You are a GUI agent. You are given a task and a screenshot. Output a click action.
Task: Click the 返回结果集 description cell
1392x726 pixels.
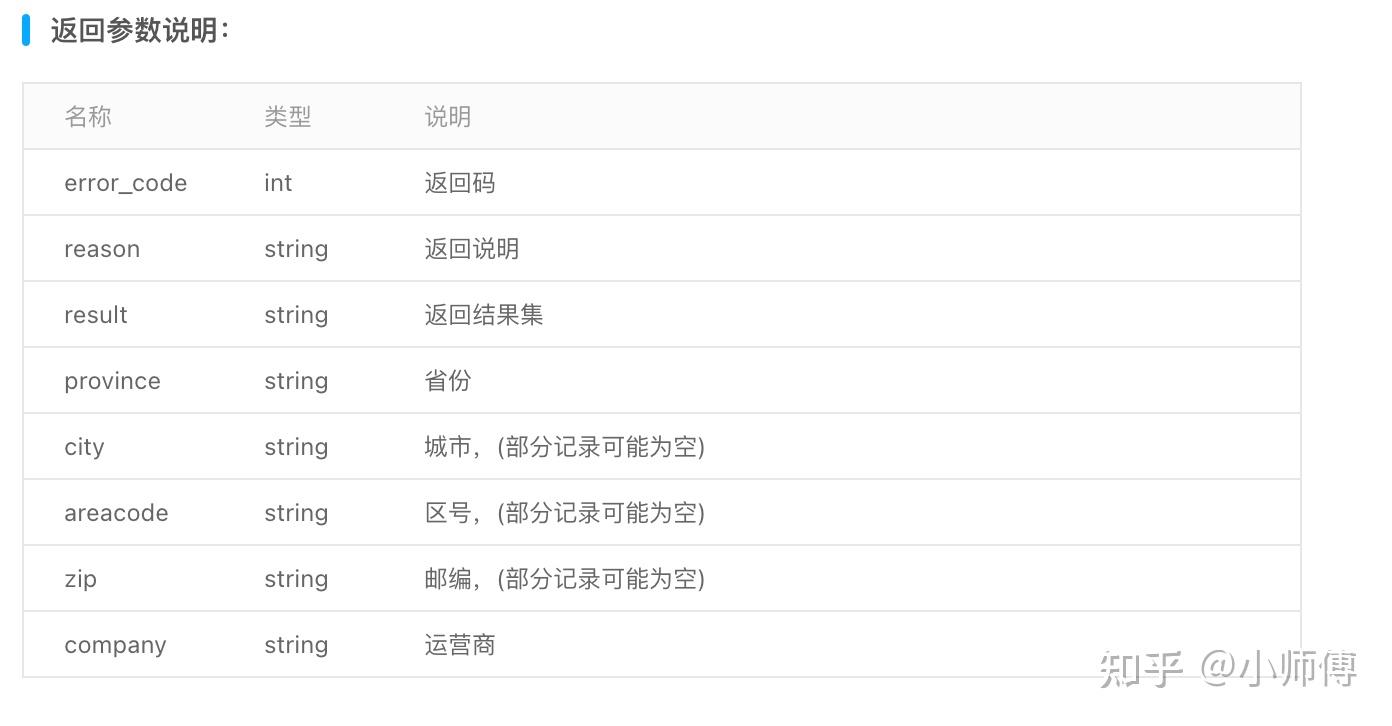pyautogui.click(x=483, y=315)
